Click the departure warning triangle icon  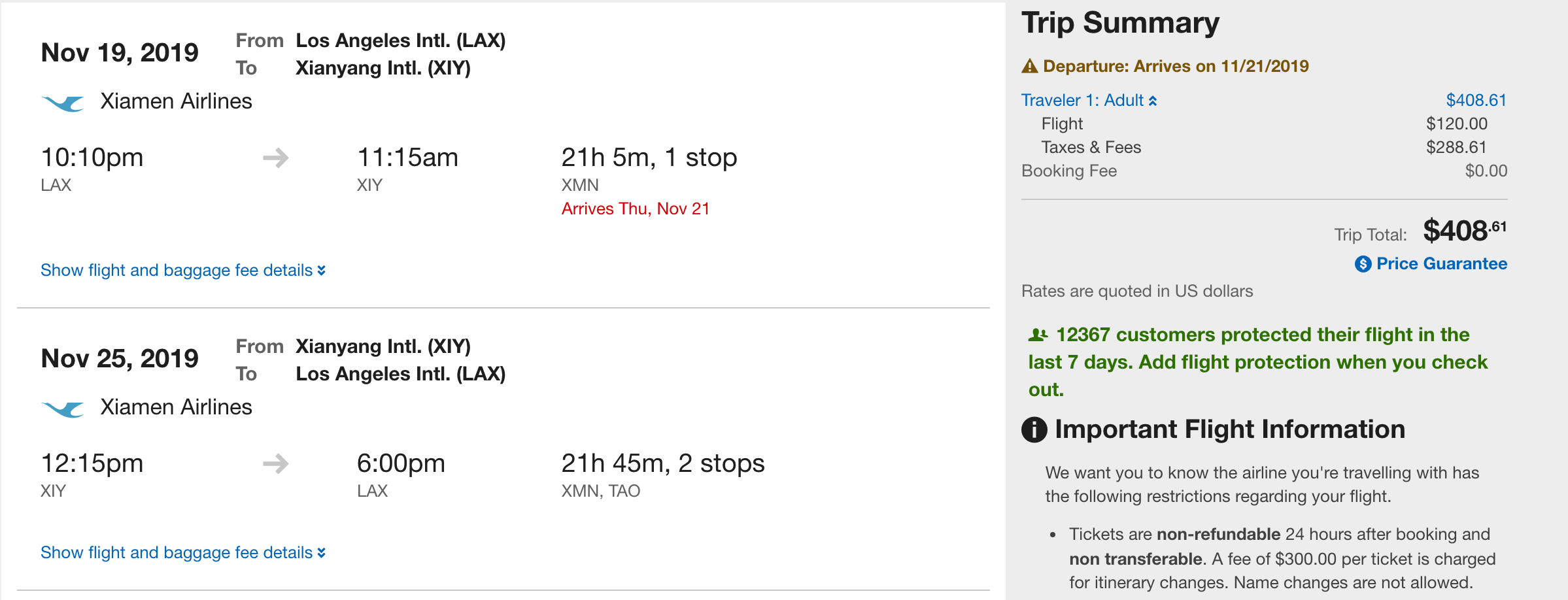pos(1030,66)
